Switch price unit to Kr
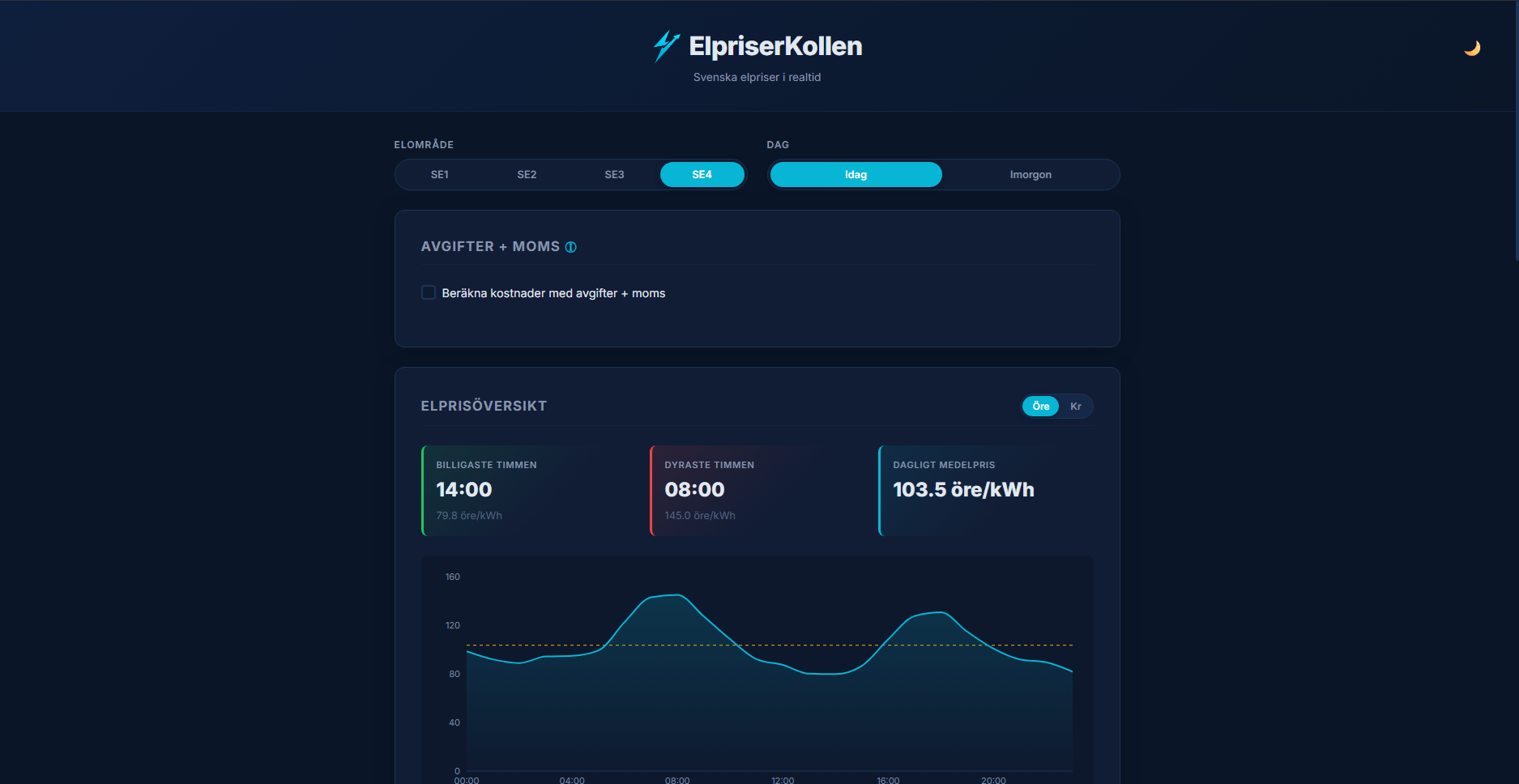Image resolution: width=1519 pixels, height=784 pixels. tap(1077, 406)
